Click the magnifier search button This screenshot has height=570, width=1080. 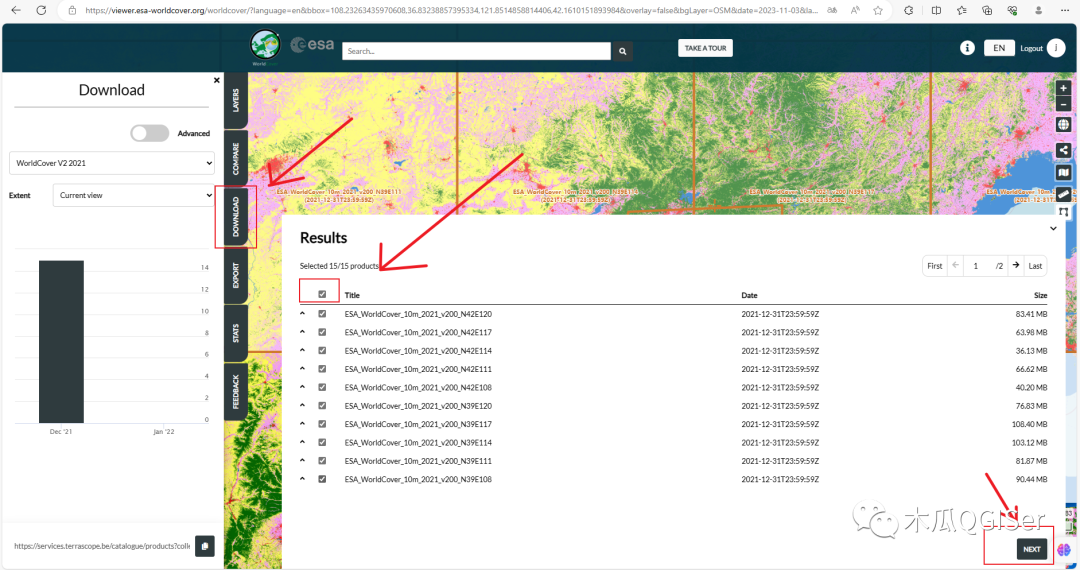pos(623,51)
